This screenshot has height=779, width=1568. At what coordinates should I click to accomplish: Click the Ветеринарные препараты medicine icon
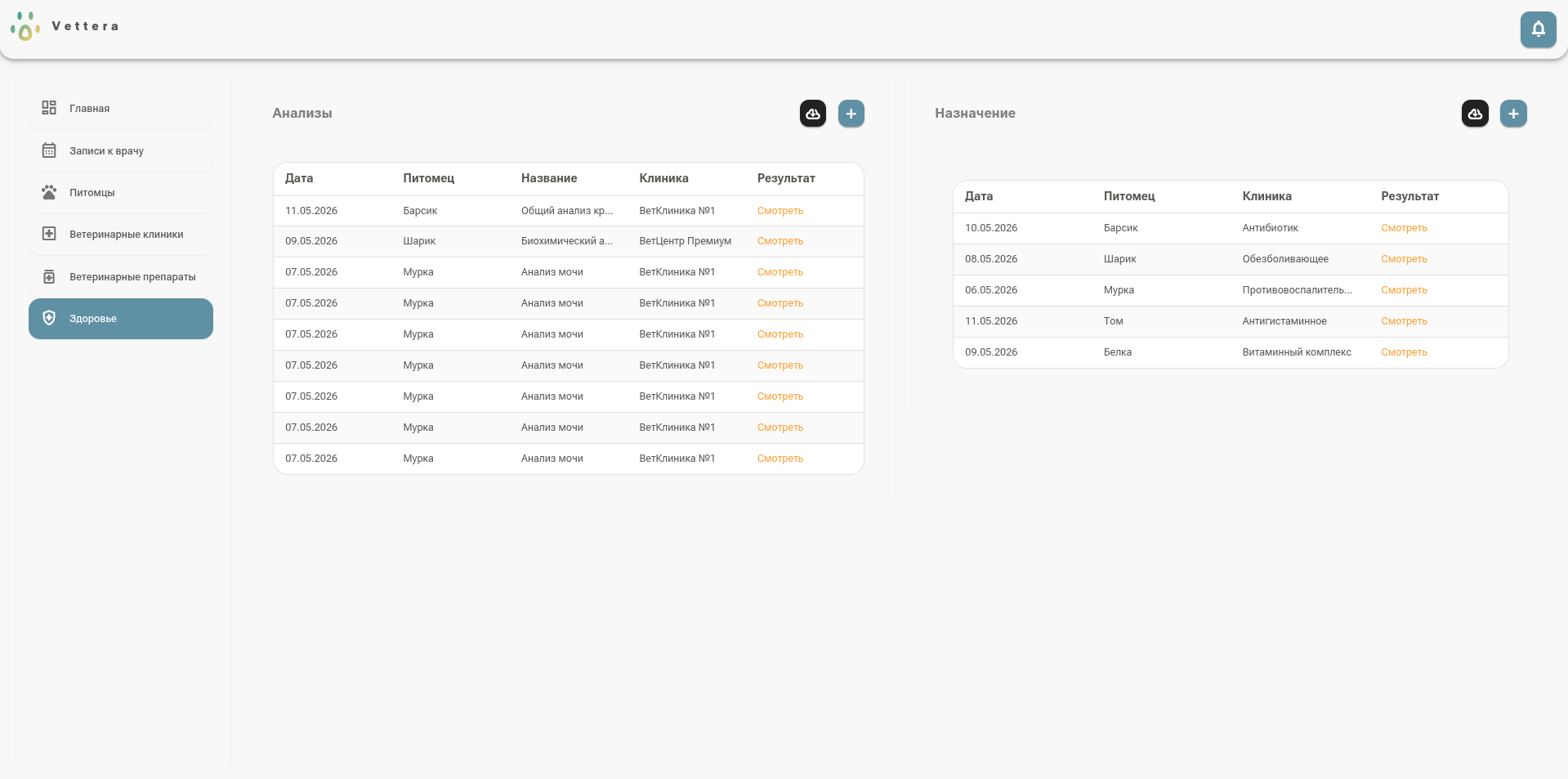[x=49, y=276]
